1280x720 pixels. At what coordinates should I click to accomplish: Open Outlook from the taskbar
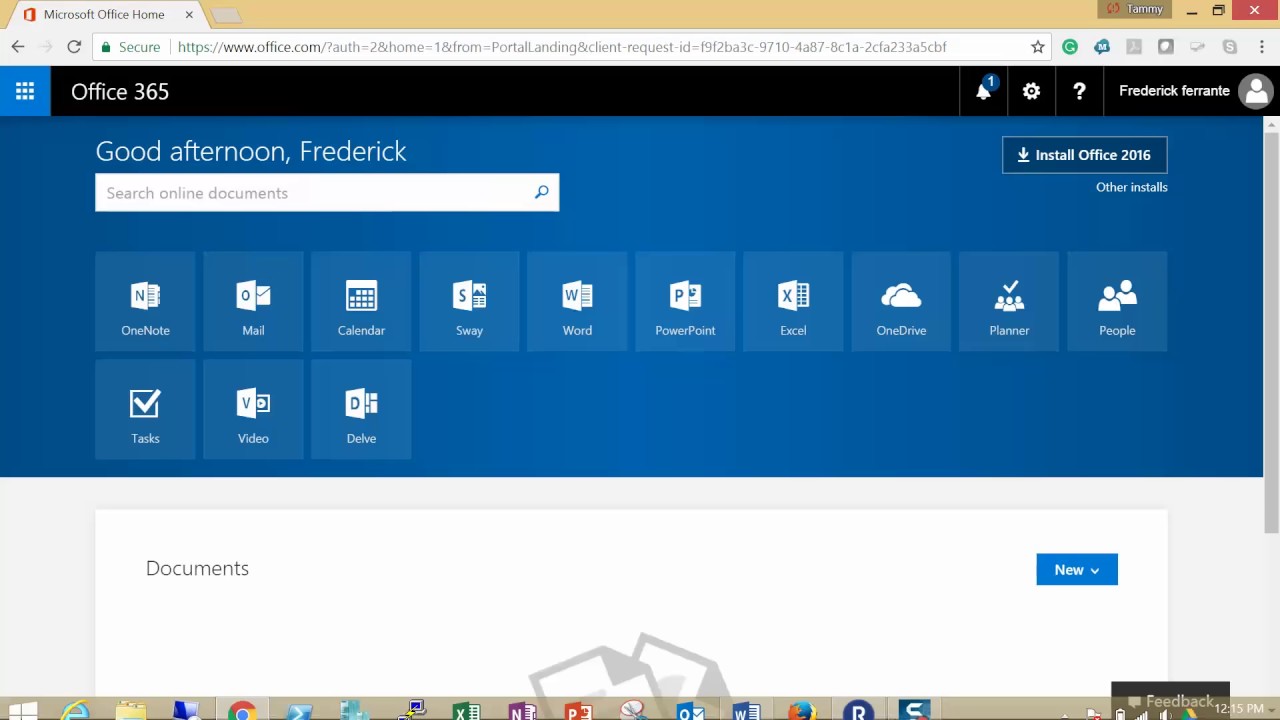coord(690,711)
